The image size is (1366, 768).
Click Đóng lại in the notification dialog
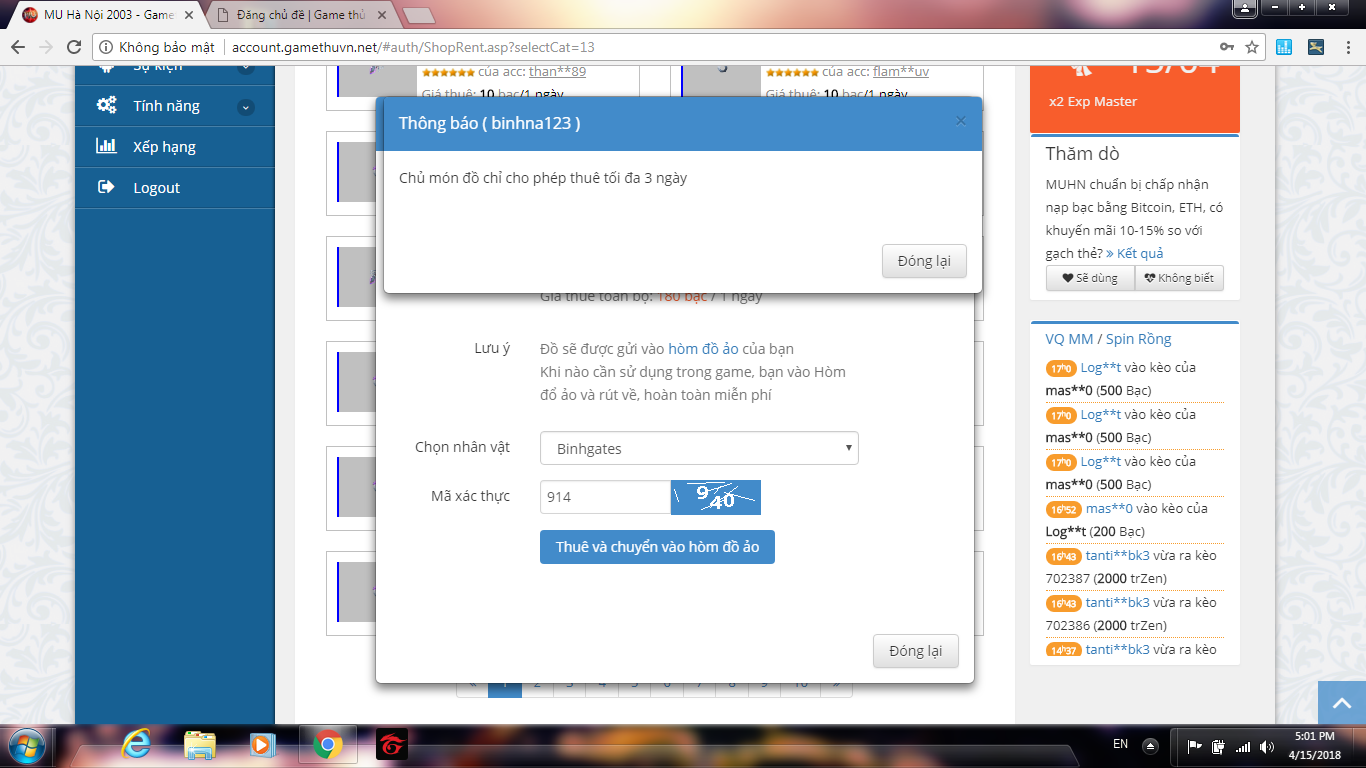coord(923,261)
